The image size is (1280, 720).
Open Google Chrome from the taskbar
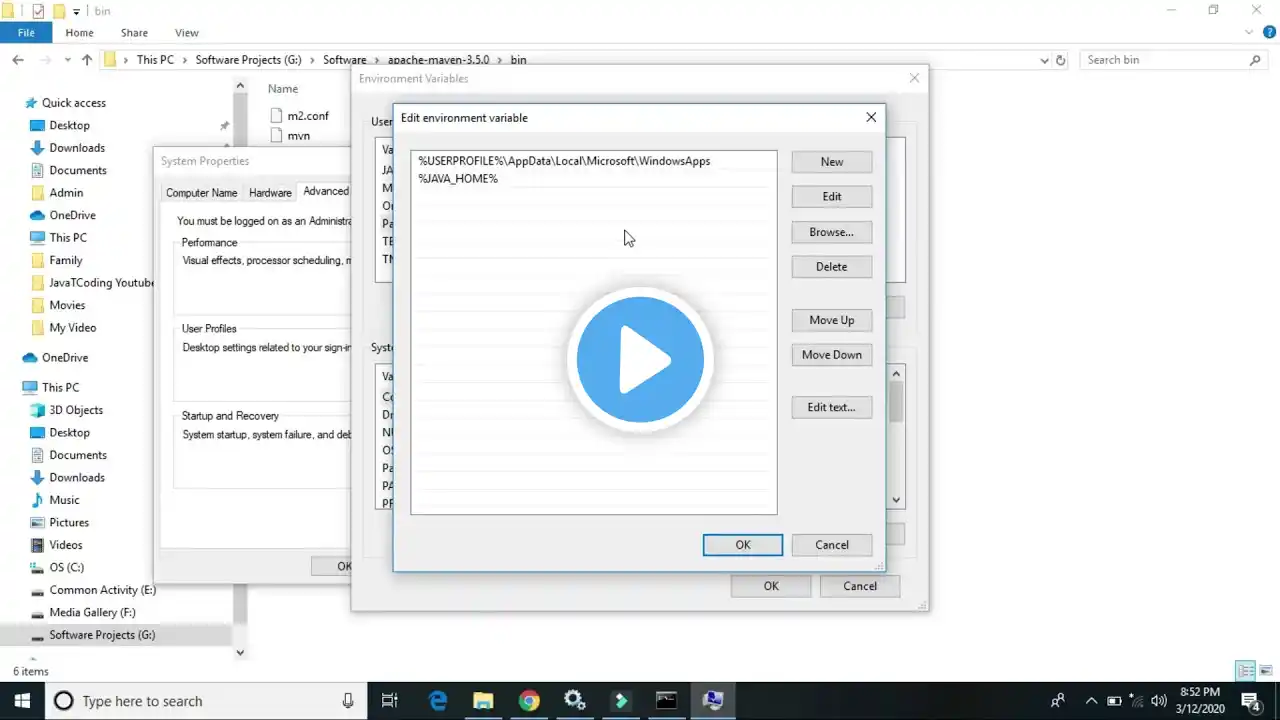click(529, 701)
